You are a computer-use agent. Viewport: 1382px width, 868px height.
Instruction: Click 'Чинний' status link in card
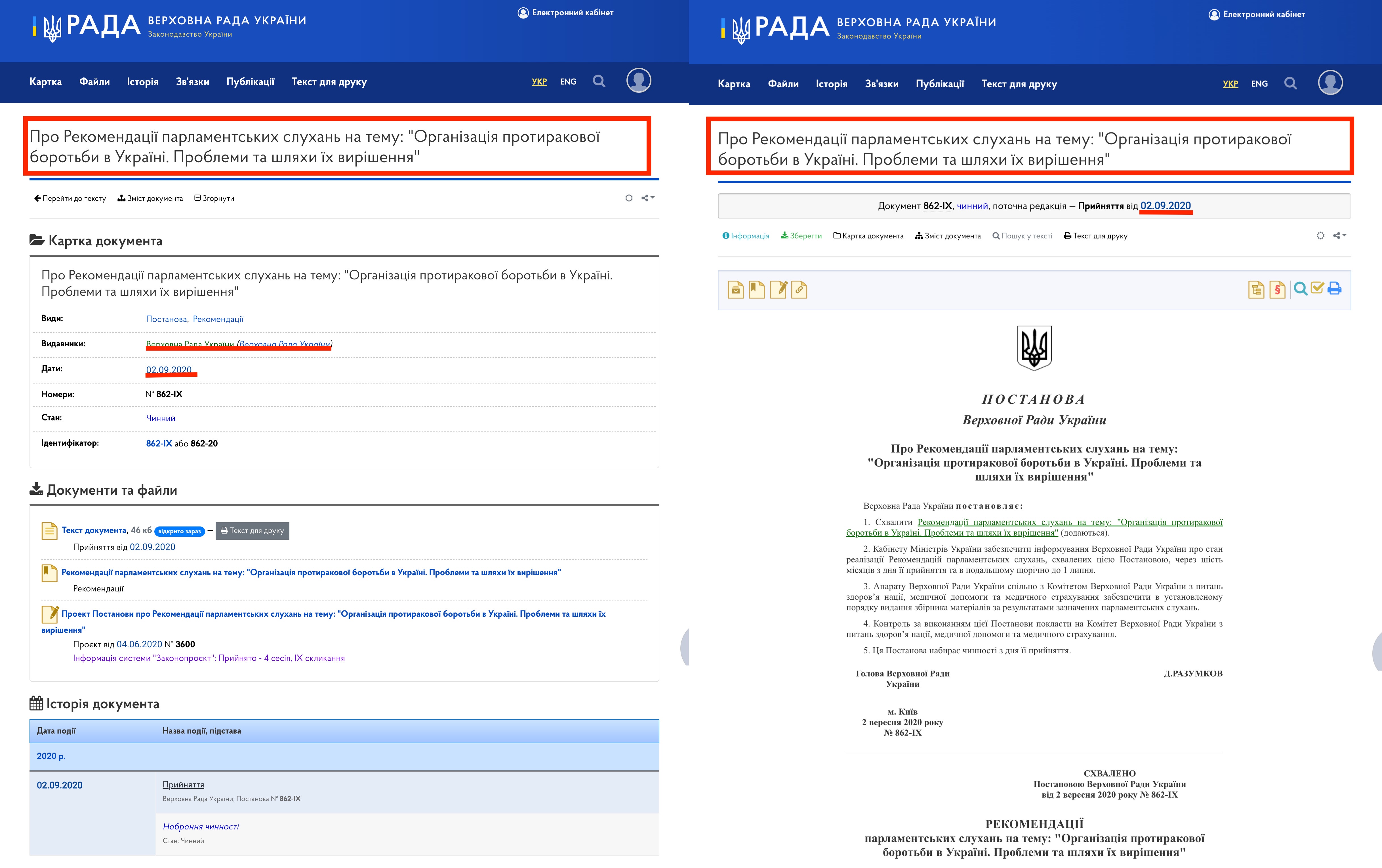pyautogui.click(x=161, y=418)
